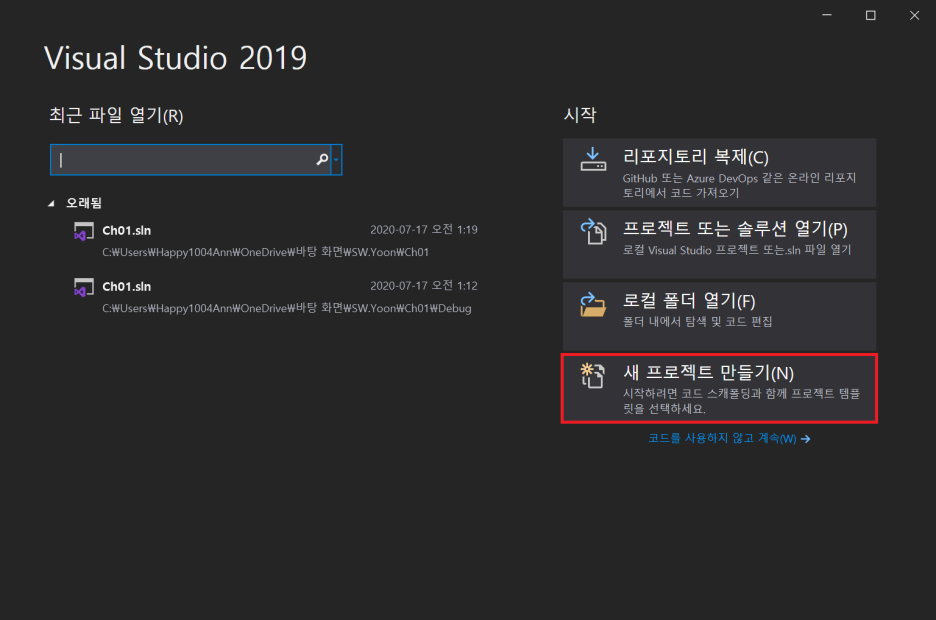The width and height of the screenshot is (936, 620).
Task: Click the create new project icon
Action: (593, 375)
